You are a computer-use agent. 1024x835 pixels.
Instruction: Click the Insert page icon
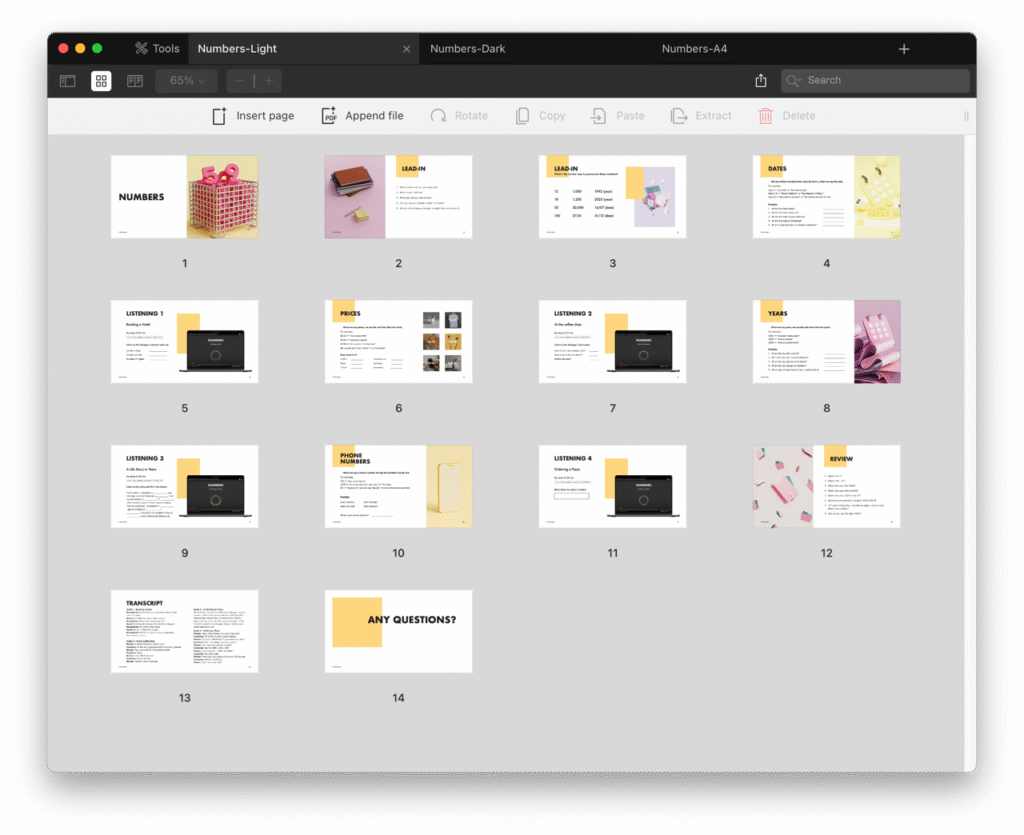pos(219,116)
